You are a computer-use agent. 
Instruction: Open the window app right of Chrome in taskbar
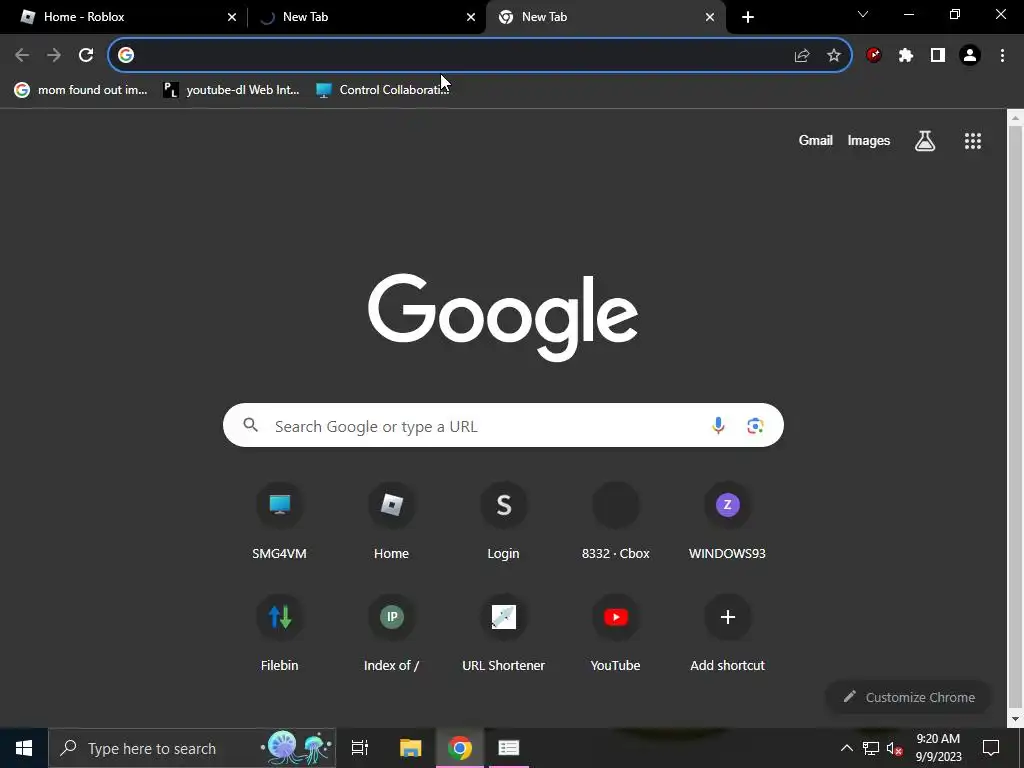[x=509, y=748]
